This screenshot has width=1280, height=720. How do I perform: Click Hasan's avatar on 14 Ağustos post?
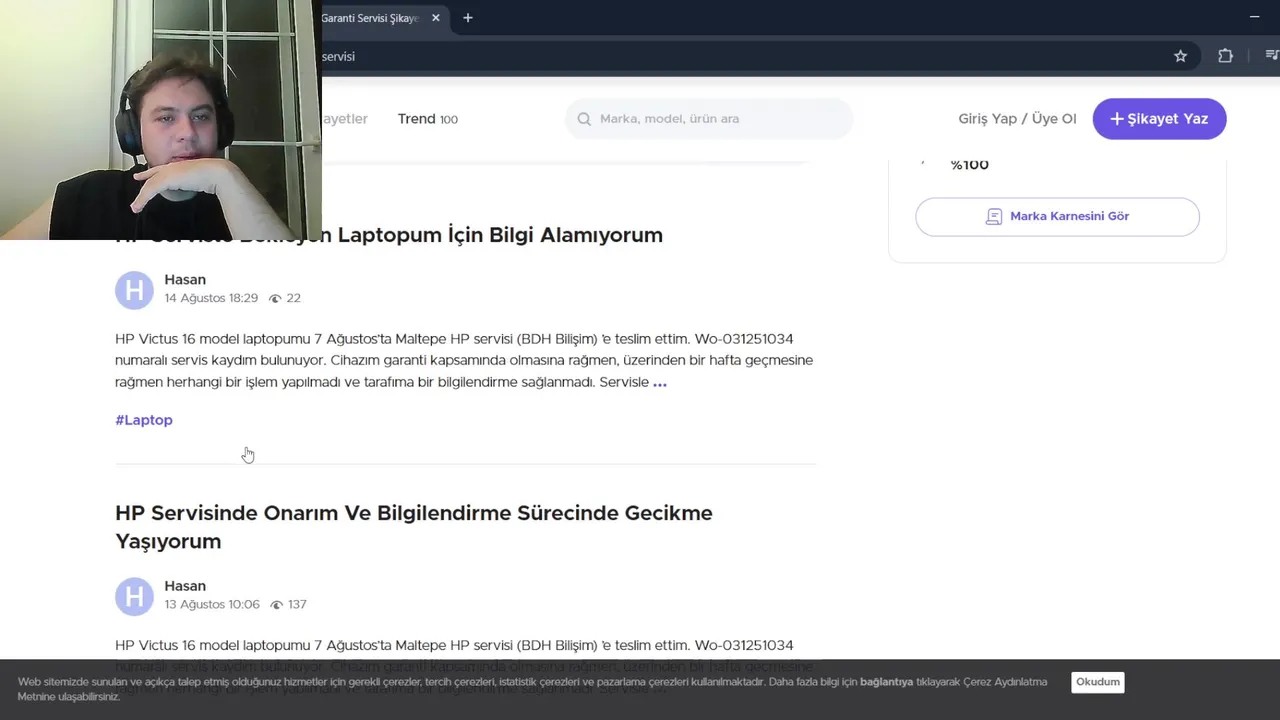coord(134,290)
